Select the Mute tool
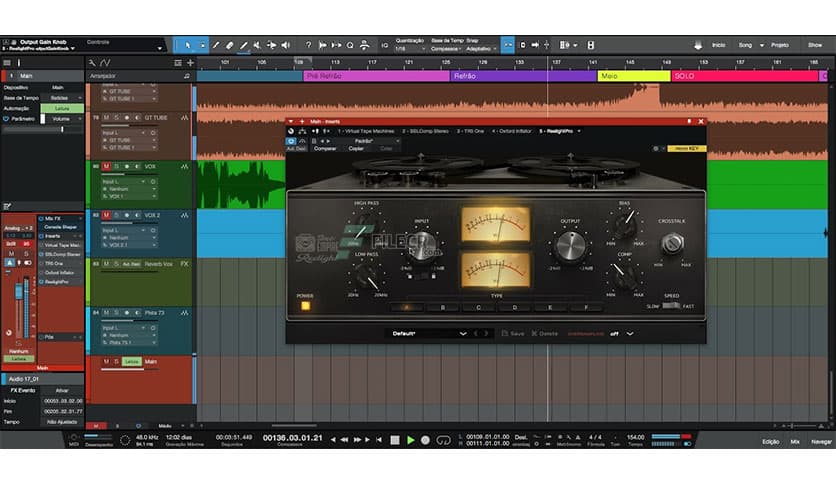The width and height of the screenshot is (836, 484). point(258,45)
